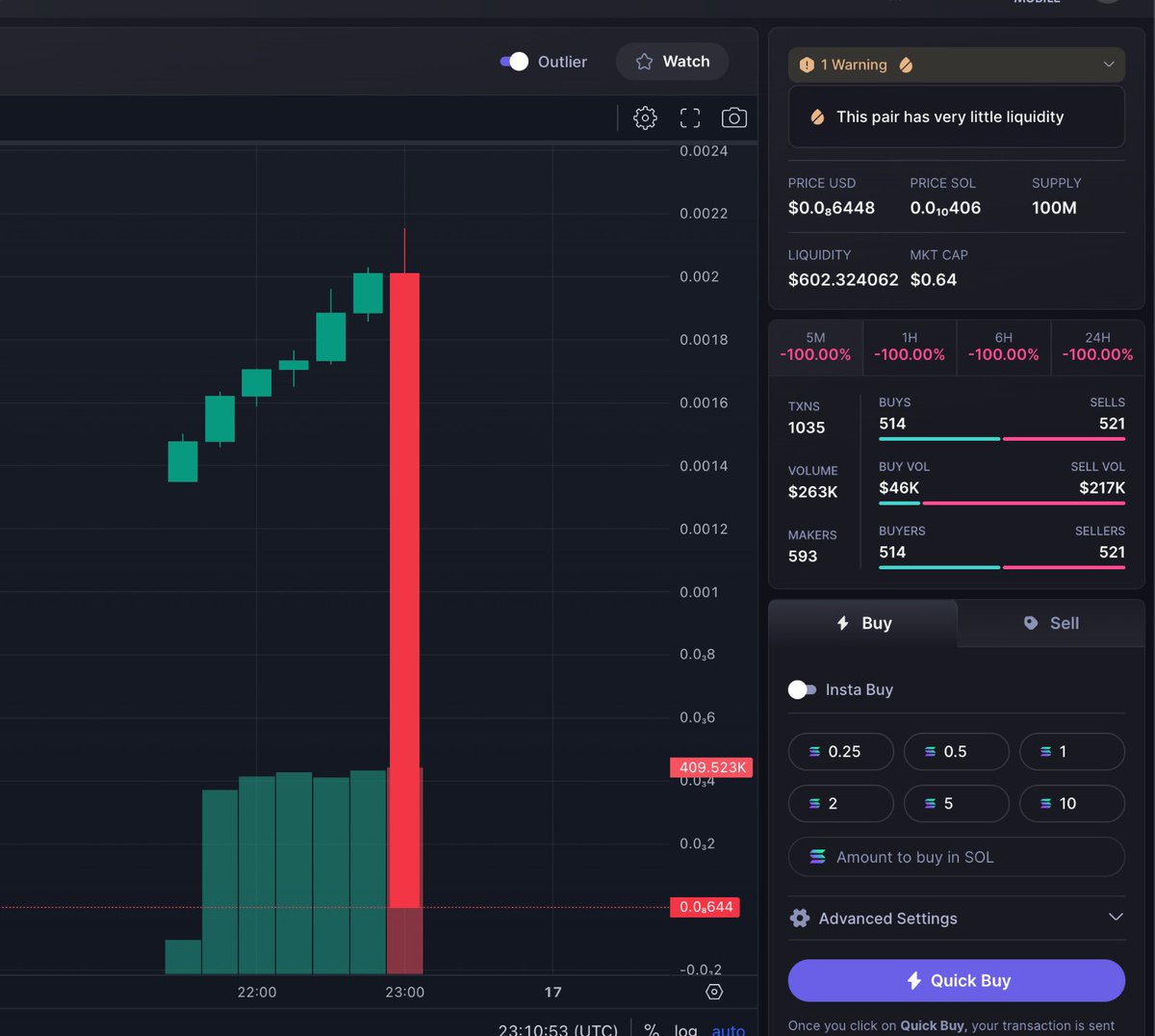Click the MAKERS count 593
1155x1036 pixels.
click(x=803, y=557)
